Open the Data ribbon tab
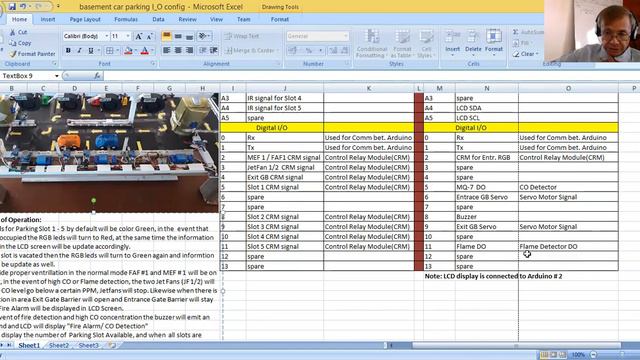The height and width of the screenshot is (360, 640). [x=158, y=19]
